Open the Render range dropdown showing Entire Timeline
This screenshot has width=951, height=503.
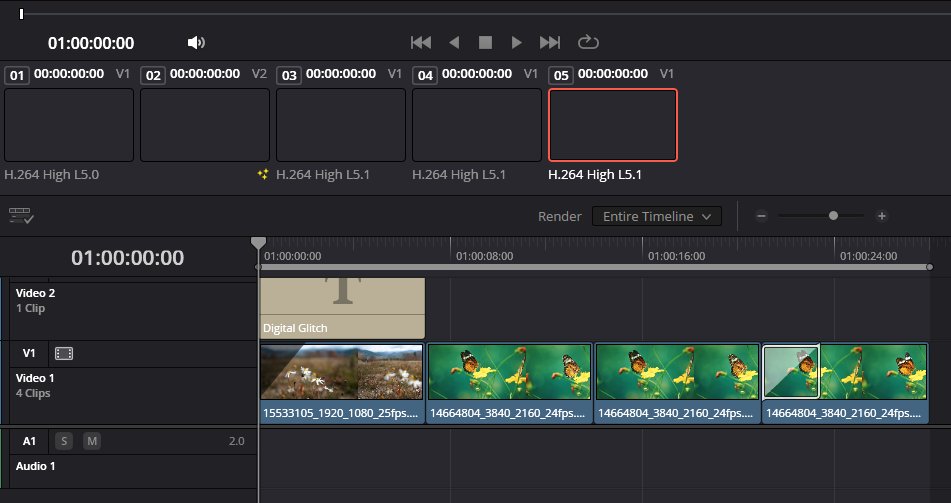pyautogui.click(x=656, y=216)
